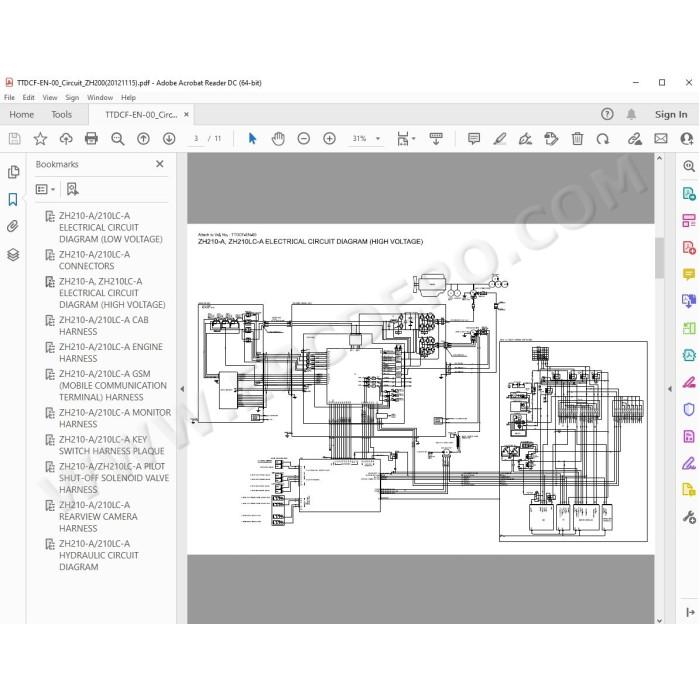Viewport: 700px width, 700px height.
Task: Open the attachments paperclip panel
Action: pos(13,226)
